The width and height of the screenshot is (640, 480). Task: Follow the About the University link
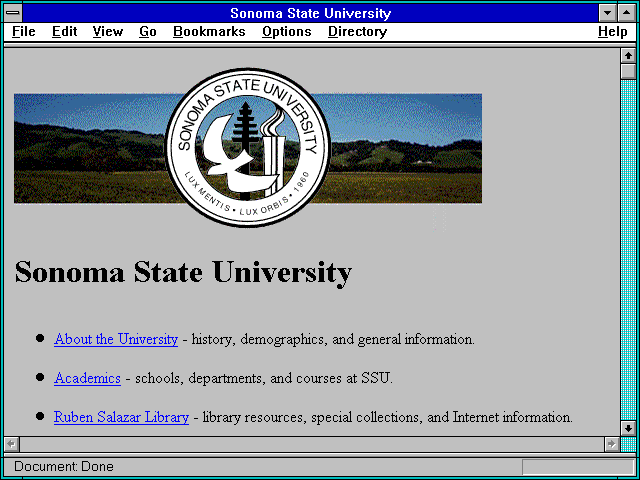coord(116,339)
